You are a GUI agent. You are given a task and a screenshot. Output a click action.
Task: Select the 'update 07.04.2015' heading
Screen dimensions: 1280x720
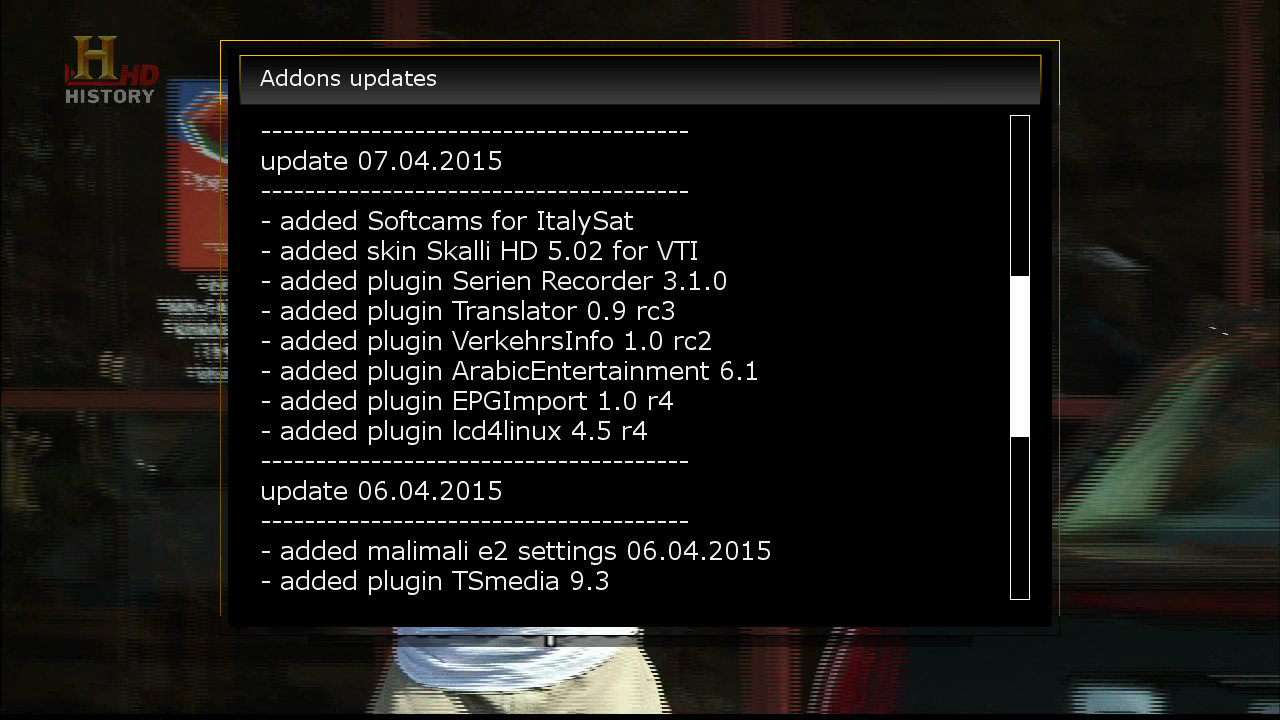pos(381,161)
